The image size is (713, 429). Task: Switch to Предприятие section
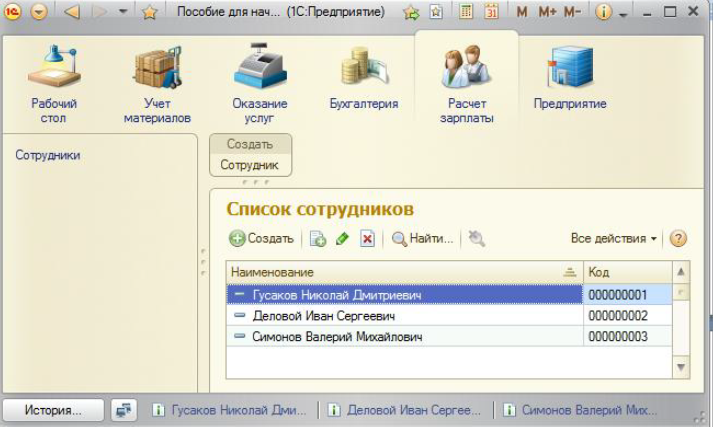click(x=570, y=78)
